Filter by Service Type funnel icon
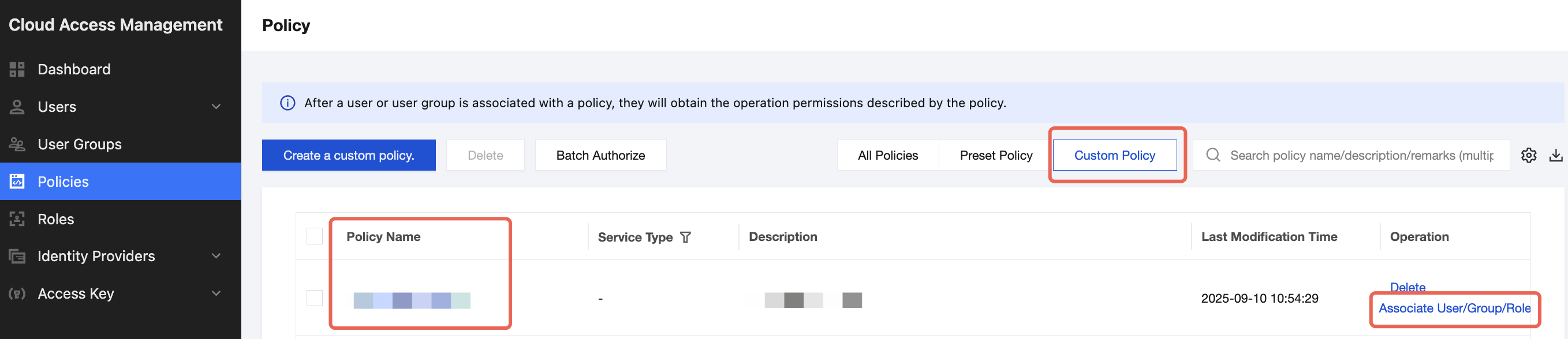The image size is (1568, 339). (685, 237)
